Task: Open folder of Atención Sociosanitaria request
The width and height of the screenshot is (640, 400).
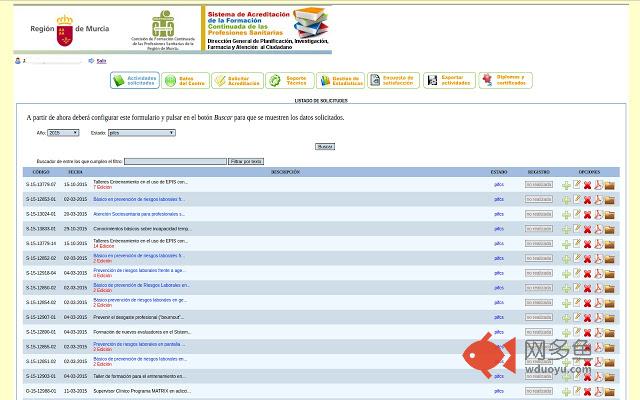Action: tap(609, 215)
